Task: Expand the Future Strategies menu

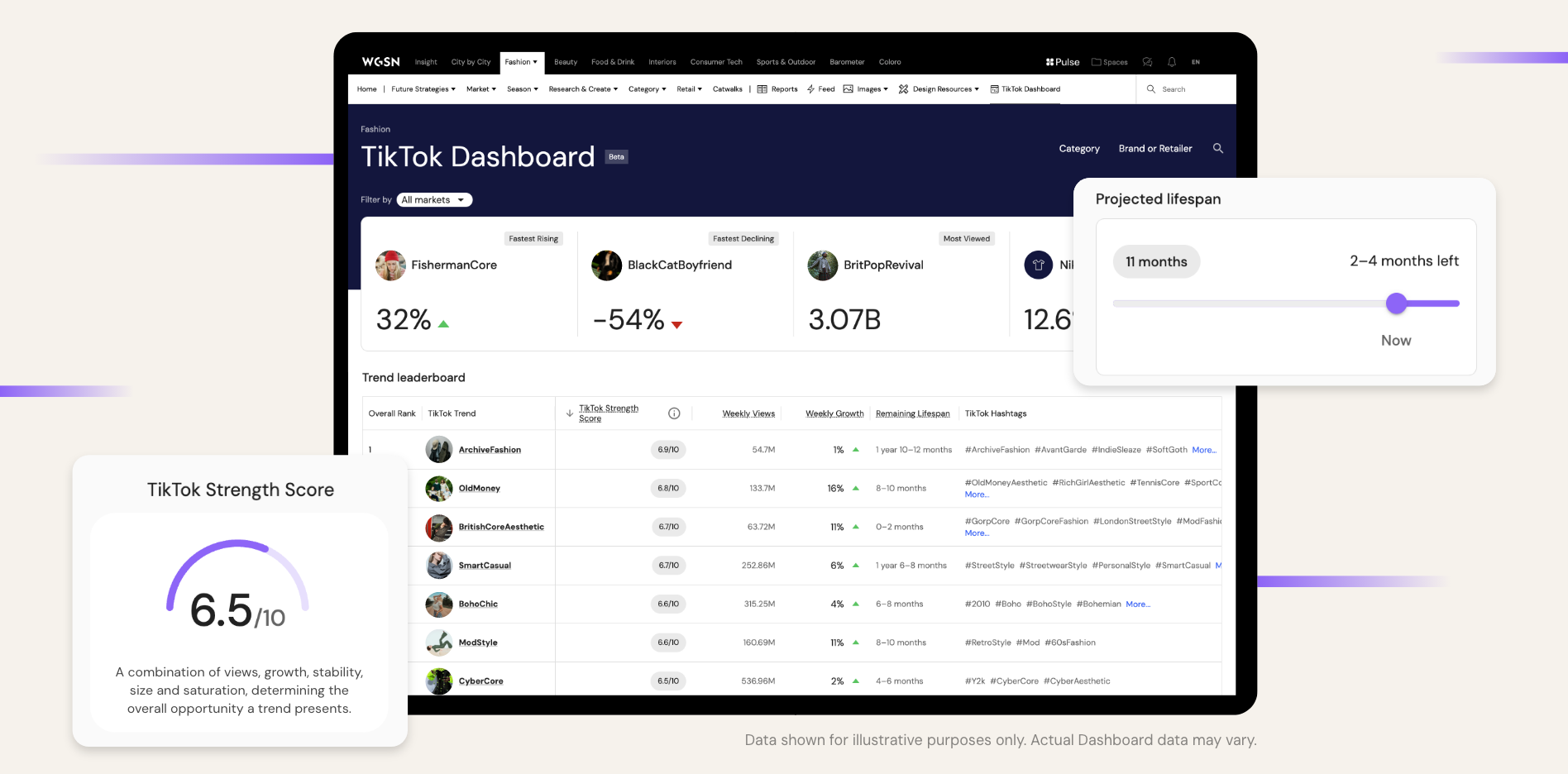Action: [x=423, y=89]
